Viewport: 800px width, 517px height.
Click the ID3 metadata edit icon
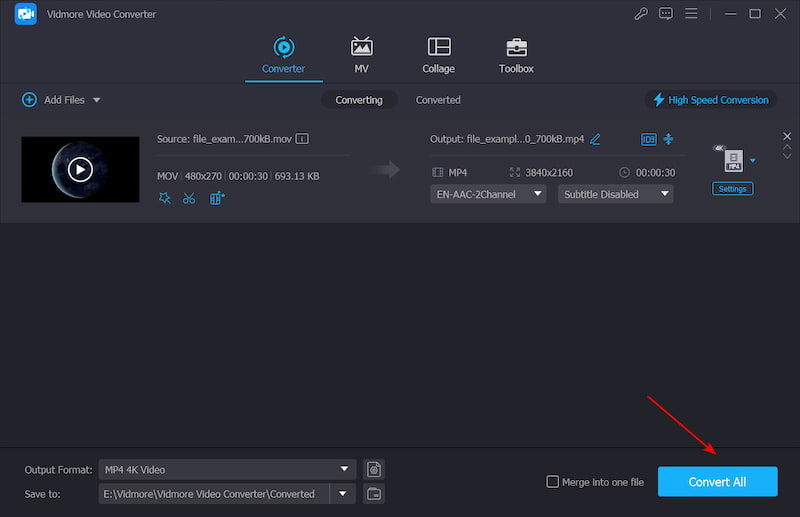click(x=648, y=139)
